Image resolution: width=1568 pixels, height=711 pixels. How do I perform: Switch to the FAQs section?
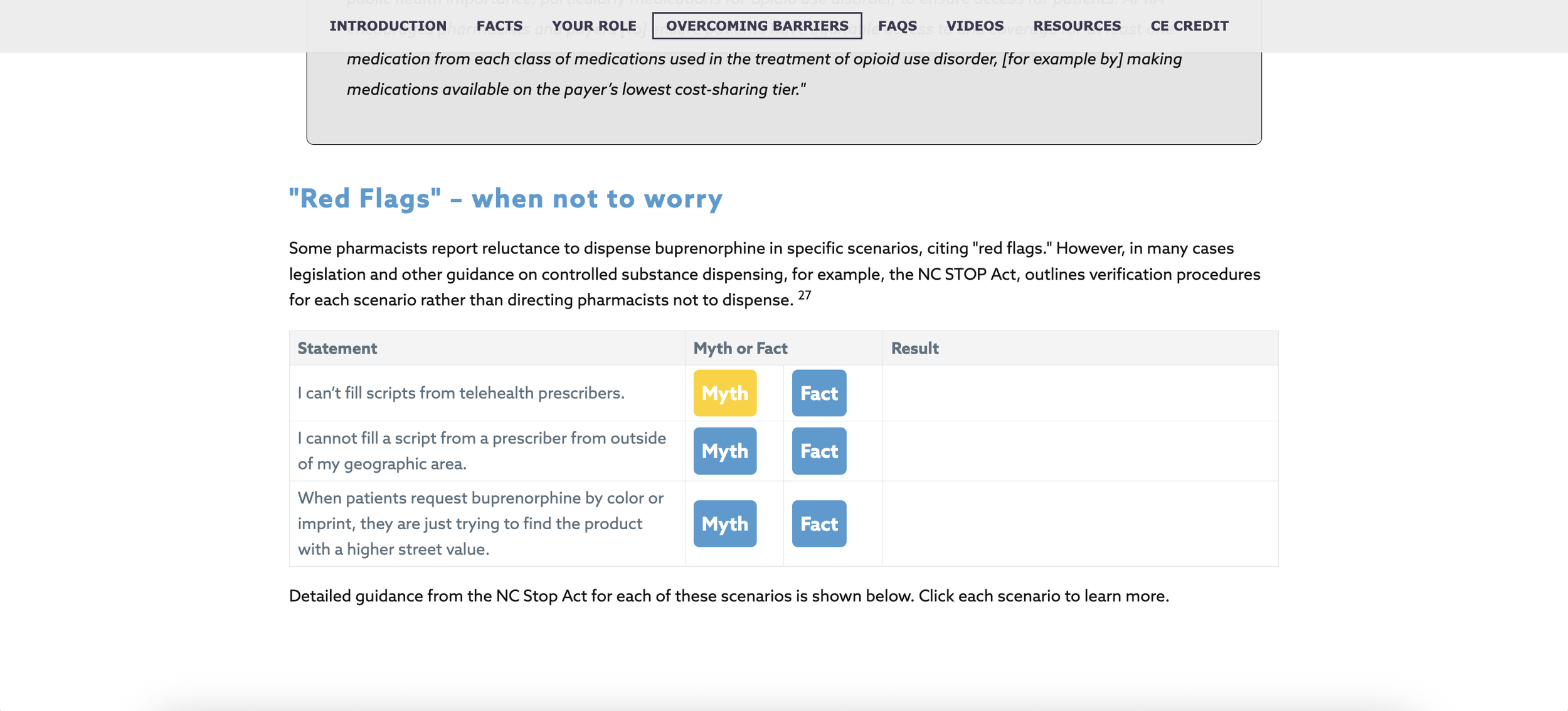point(897,26)
